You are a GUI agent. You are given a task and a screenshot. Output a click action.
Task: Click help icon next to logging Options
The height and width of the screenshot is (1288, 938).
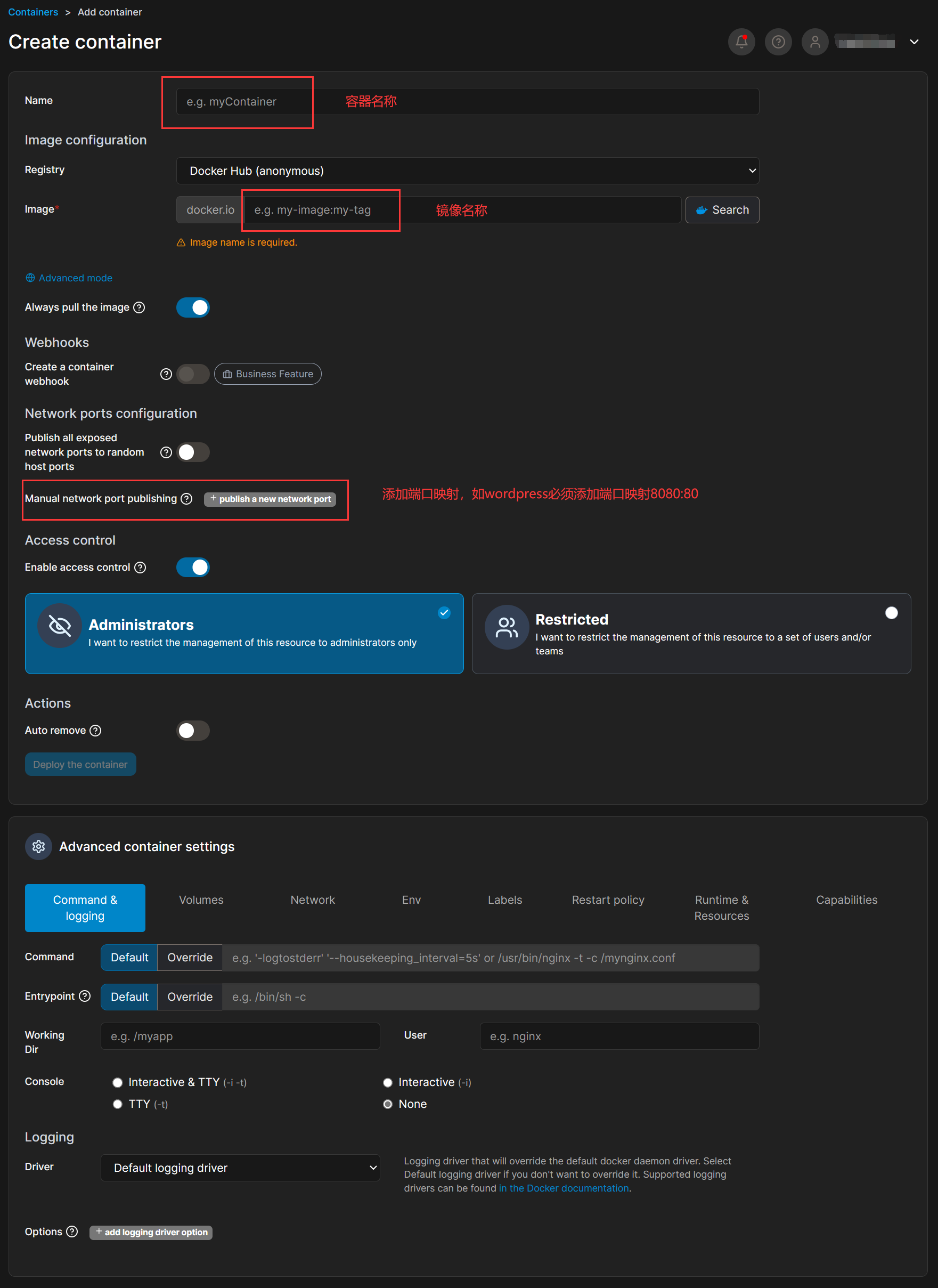point(72,1231)
